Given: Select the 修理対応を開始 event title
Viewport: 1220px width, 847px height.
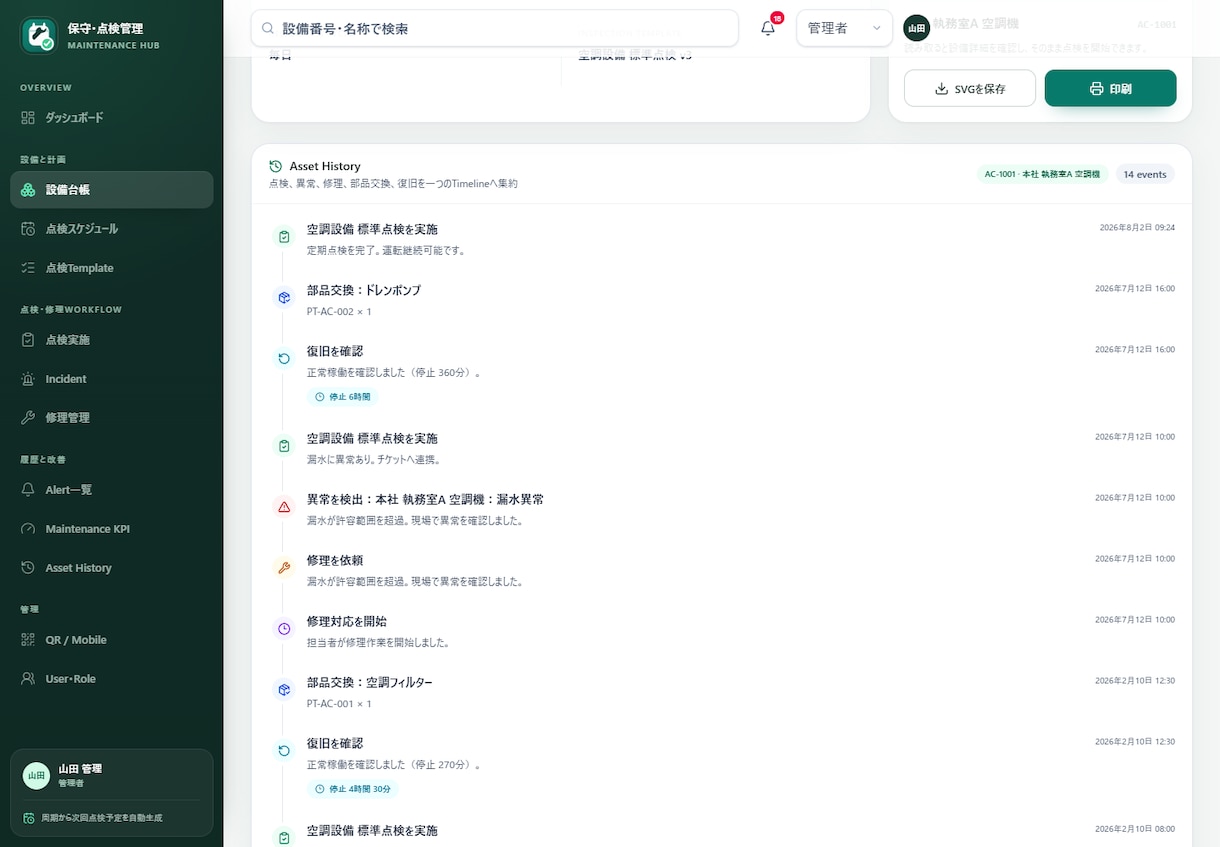Looking at the screenshot, I should (x=347, y=621).
